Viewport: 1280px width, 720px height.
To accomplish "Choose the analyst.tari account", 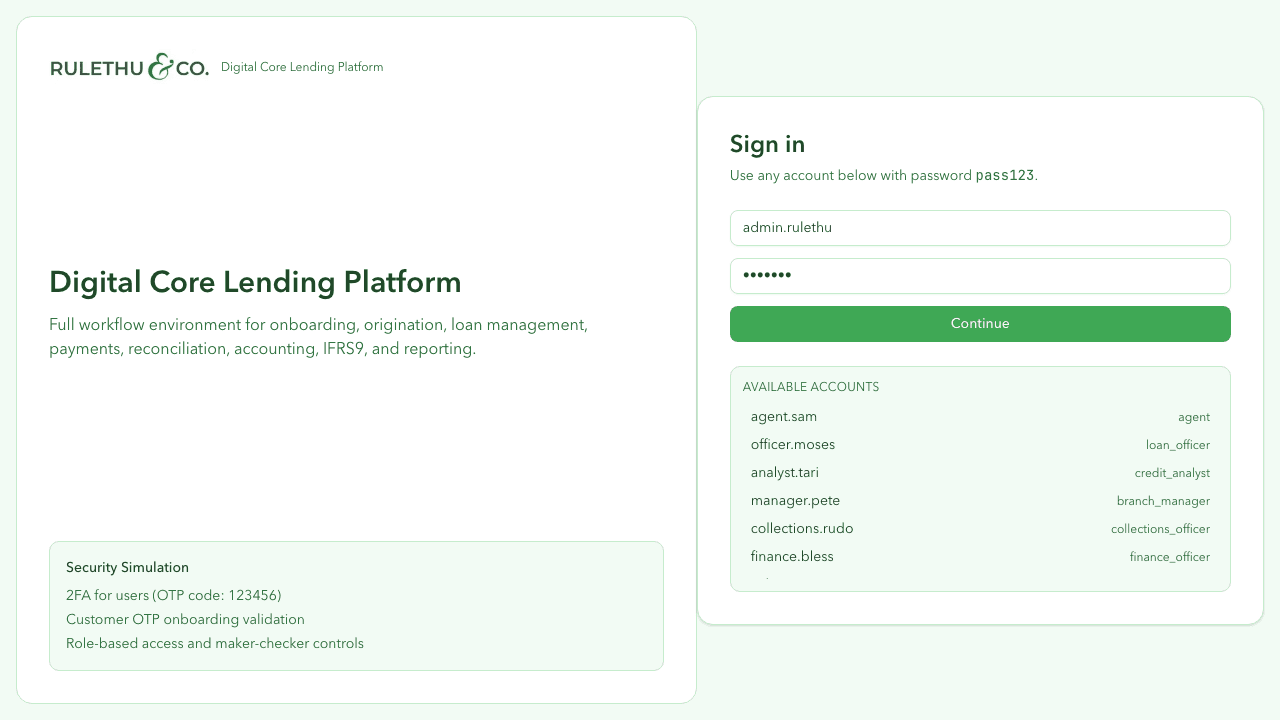I will (x=785, y=472).
